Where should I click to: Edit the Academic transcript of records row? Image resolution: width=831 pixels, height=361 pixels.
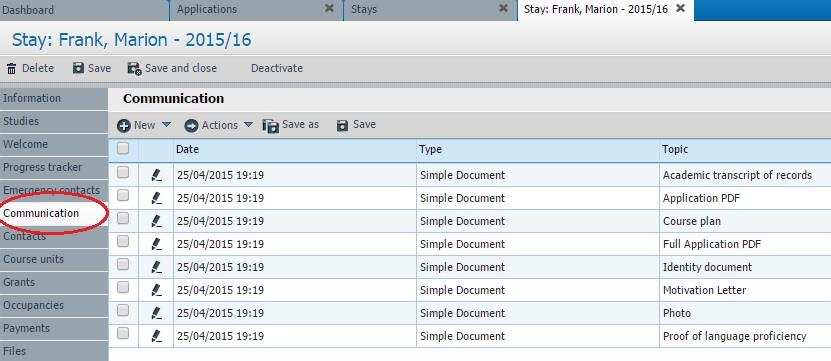[156, 175]
